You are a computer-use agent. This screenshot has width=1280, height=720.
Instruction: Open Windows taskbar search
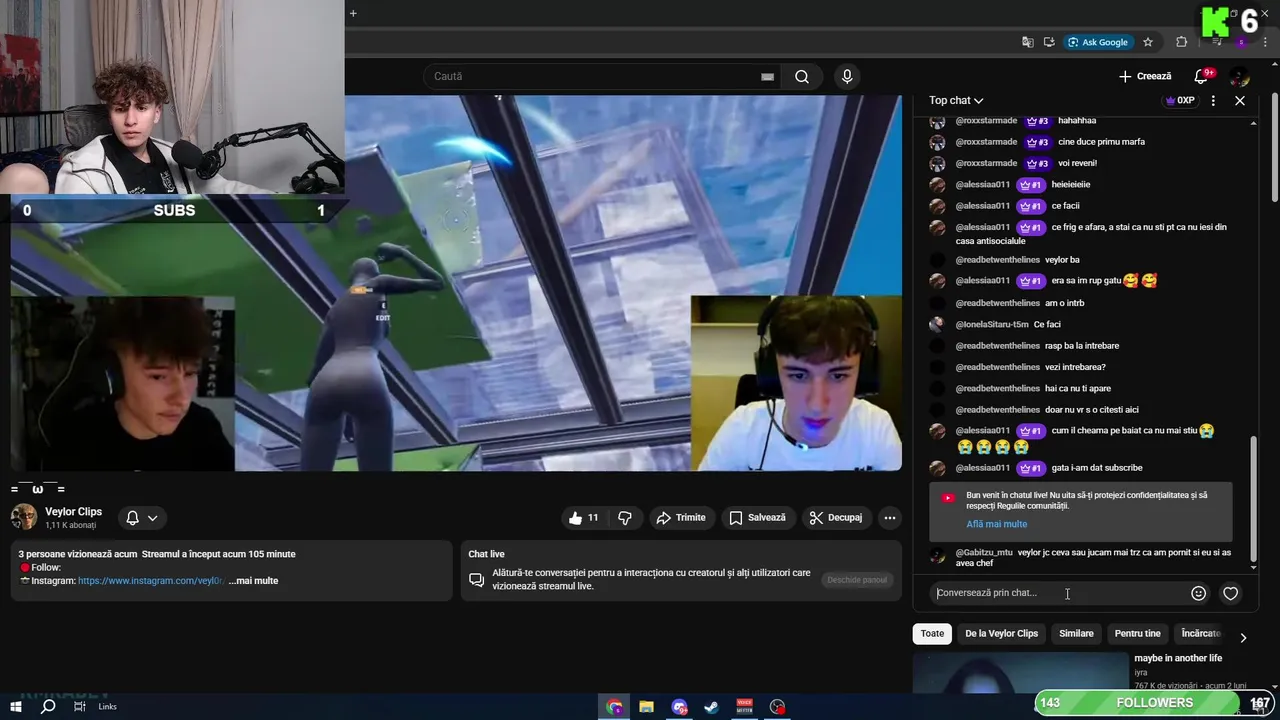pyautogui.click(x=48, y=707)
